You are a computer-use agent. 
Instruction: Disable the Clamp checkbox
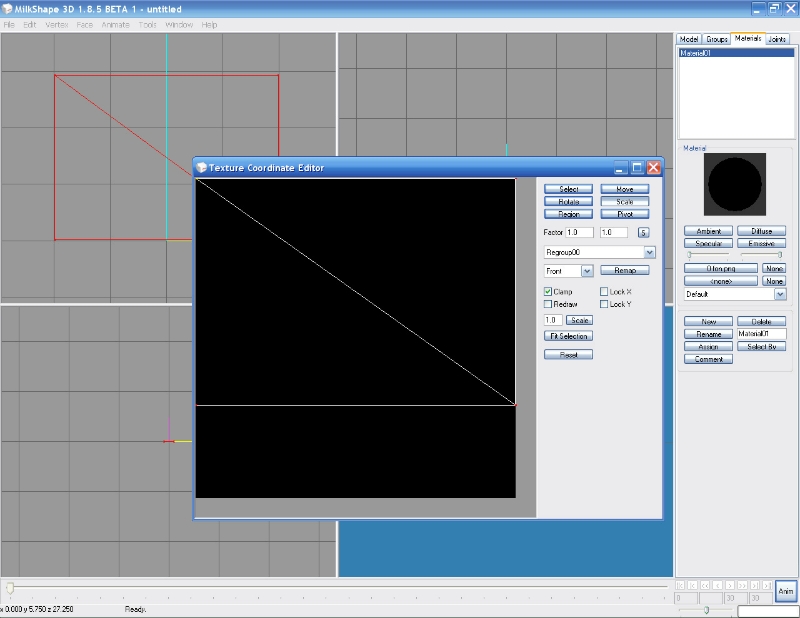click(x=548, y=291)
